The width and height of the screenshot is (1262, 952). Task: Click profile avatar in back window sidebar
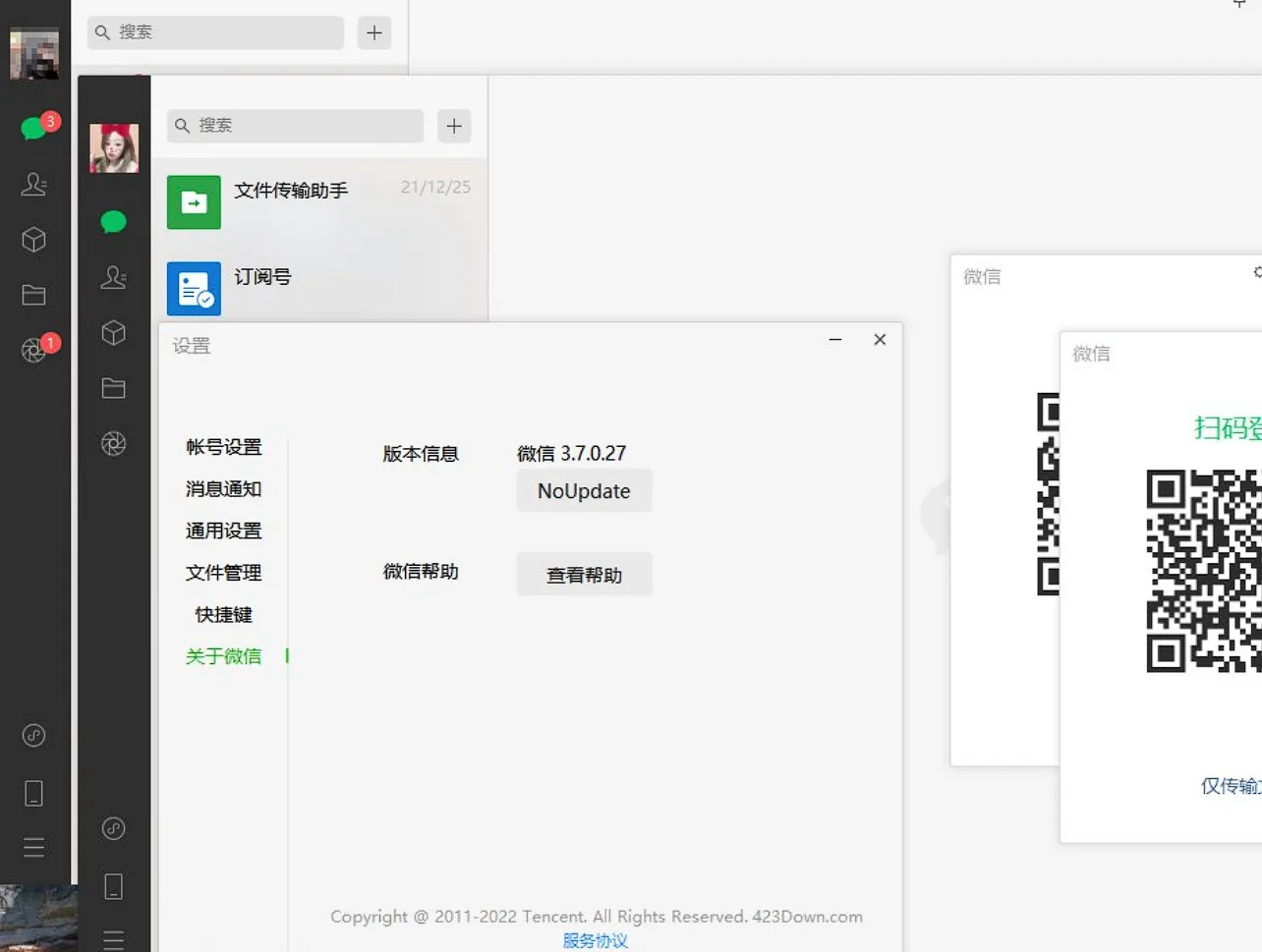pyautogui.click(x=34, y=53)
